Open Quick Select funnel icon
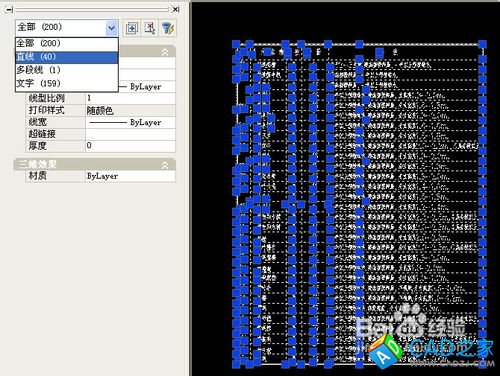This screenshot has height=376, width=500. point(168,28)
